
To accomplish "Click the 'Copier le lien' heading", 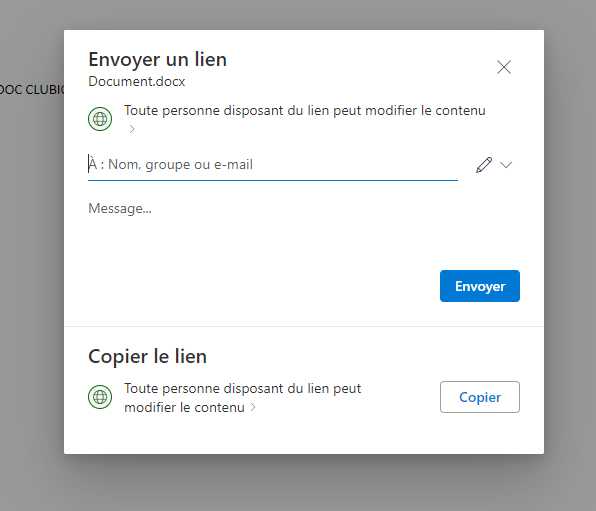I will click(147, 357).
